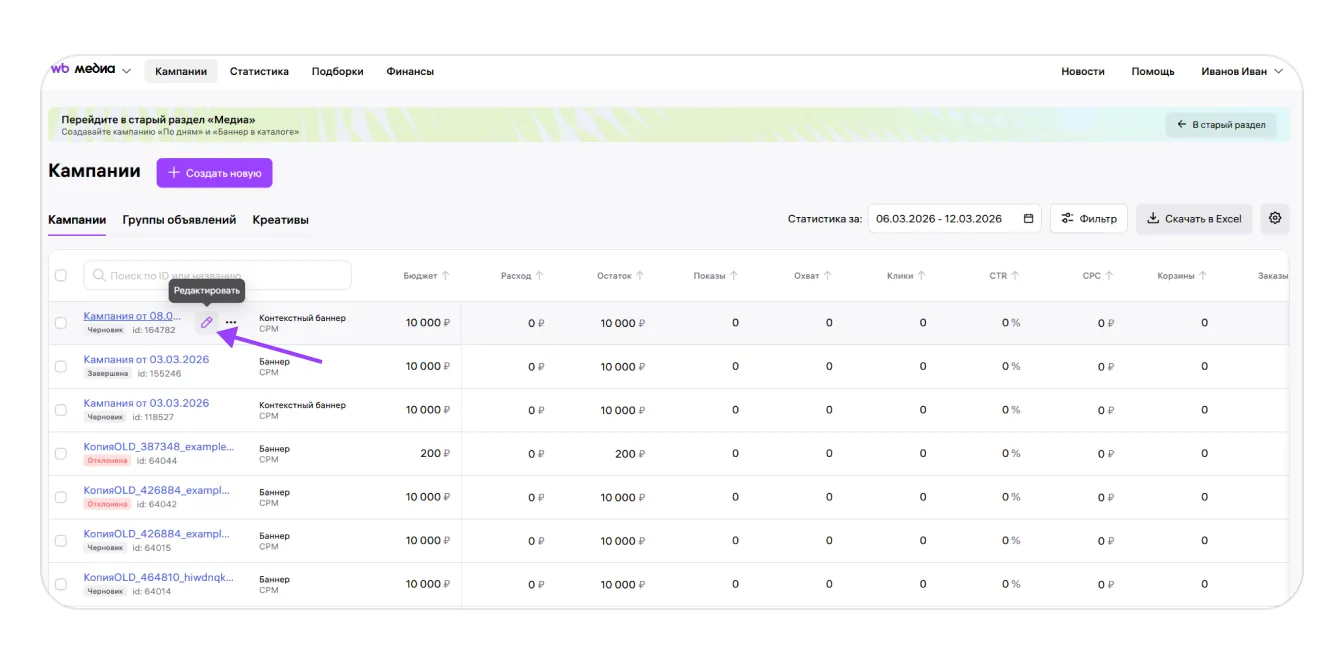Click the campaign search input field
The height and width of the screenshot is (664, 1344).
coord(217,275)
